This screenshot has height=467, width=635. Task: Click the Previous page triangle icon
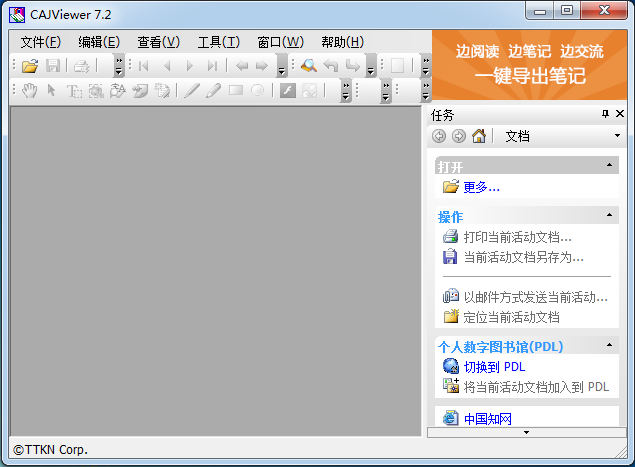click(167, 66)
